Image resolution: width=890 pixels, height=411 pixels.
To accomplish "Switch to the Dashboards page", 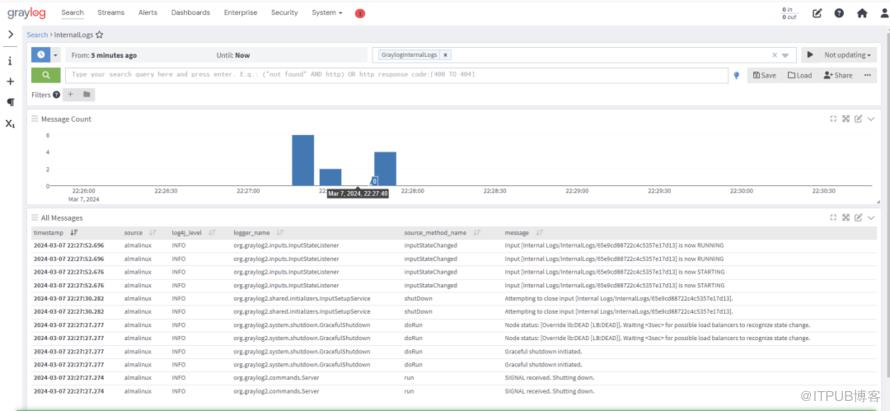I will (x=190, y=13).
